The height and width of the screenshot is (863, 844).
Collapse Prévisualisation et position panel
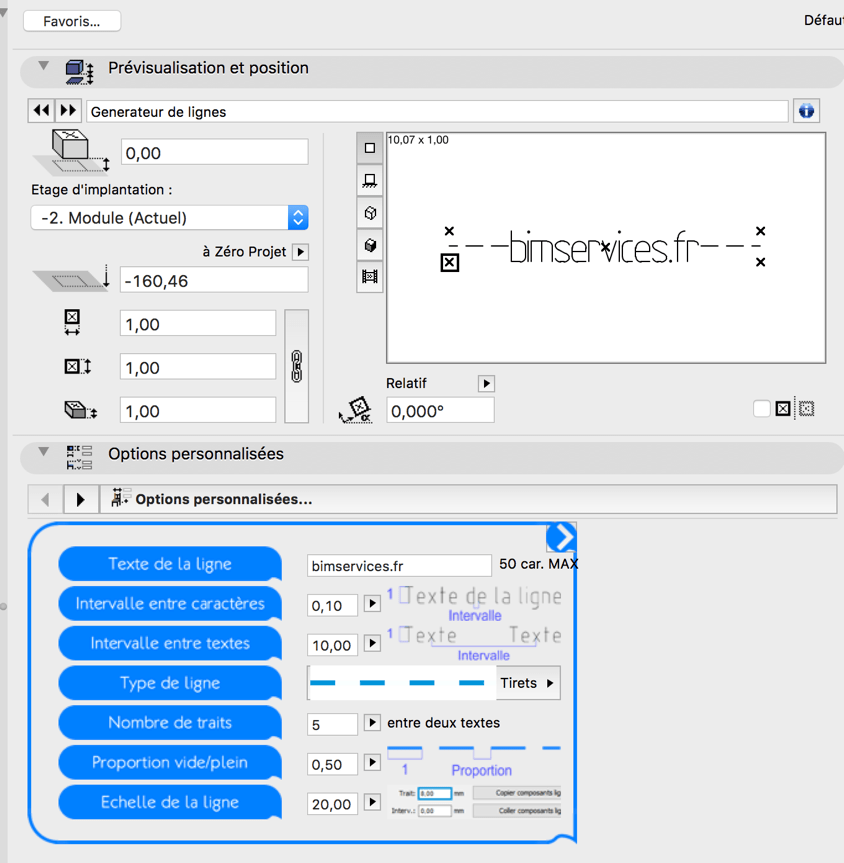(x=43, y=66)
